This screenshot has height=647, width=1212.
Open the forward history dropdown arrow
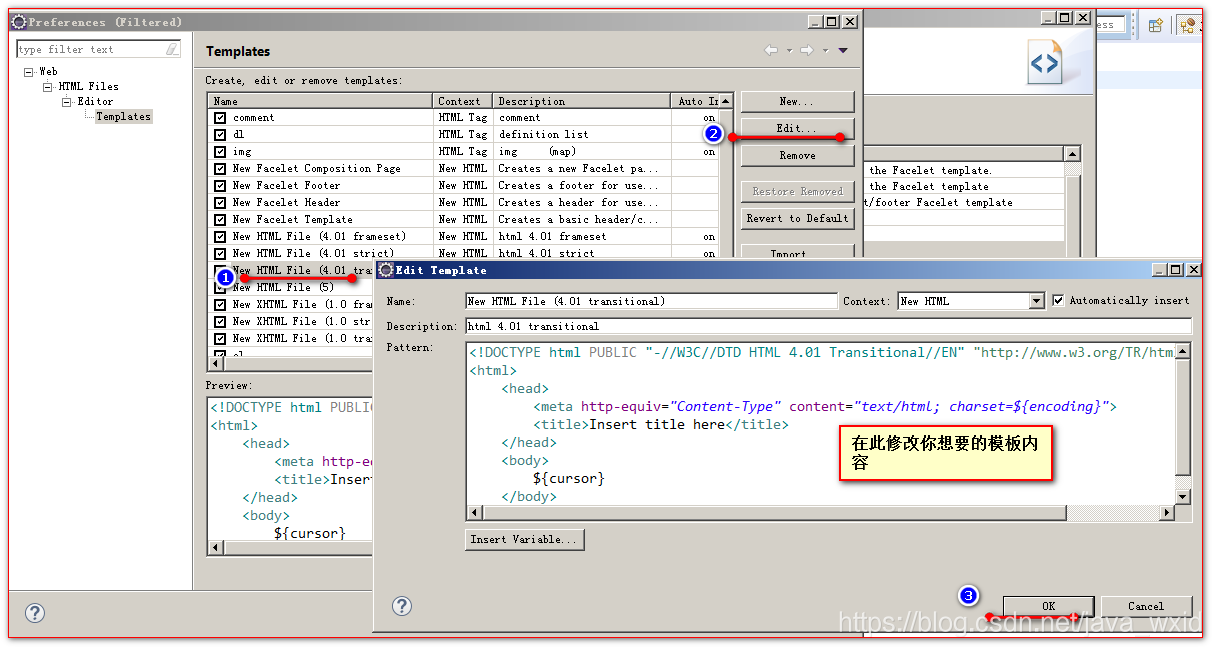(824, 51)
